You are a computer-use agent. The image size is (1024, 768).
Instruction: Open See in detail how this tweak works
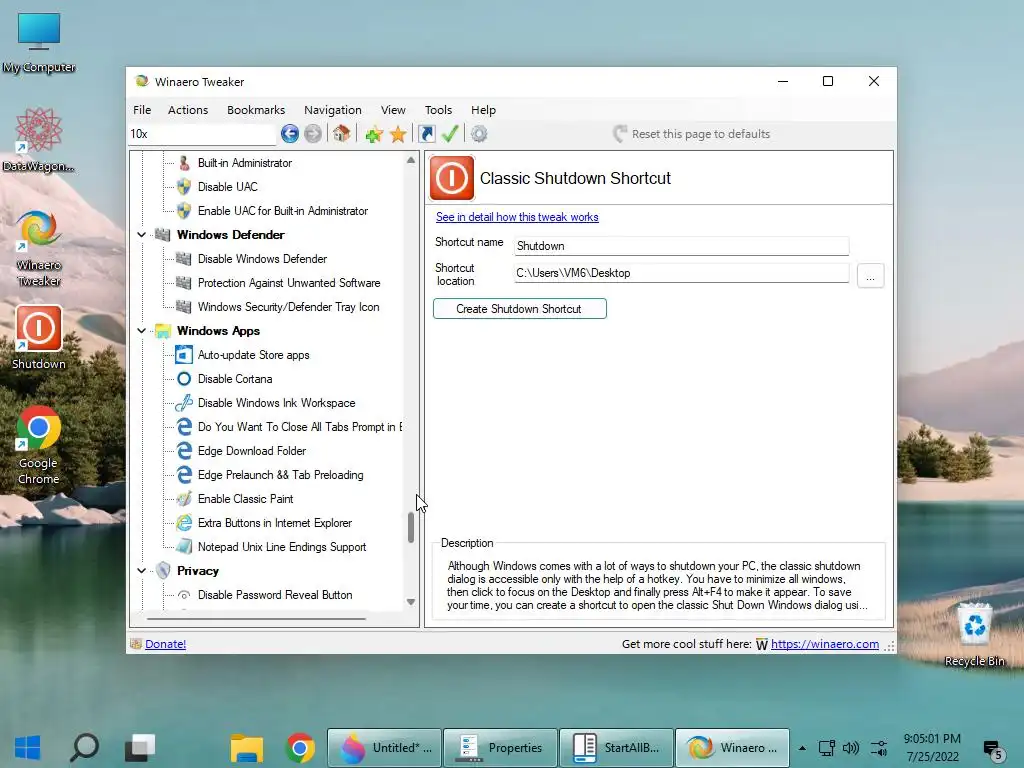517,217
